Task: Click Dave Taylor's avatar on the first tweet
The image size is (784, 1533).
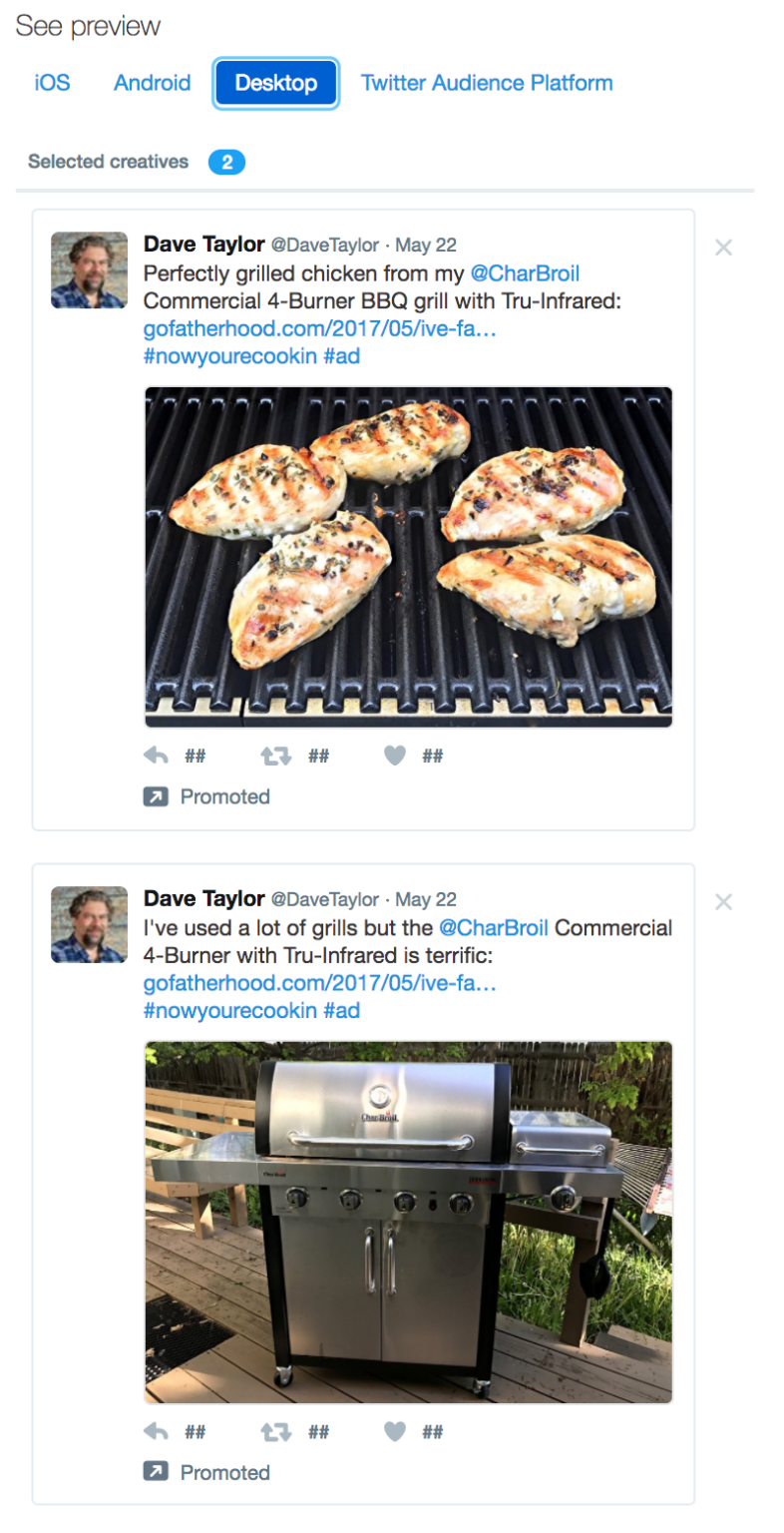Action: tap(89, 269)
